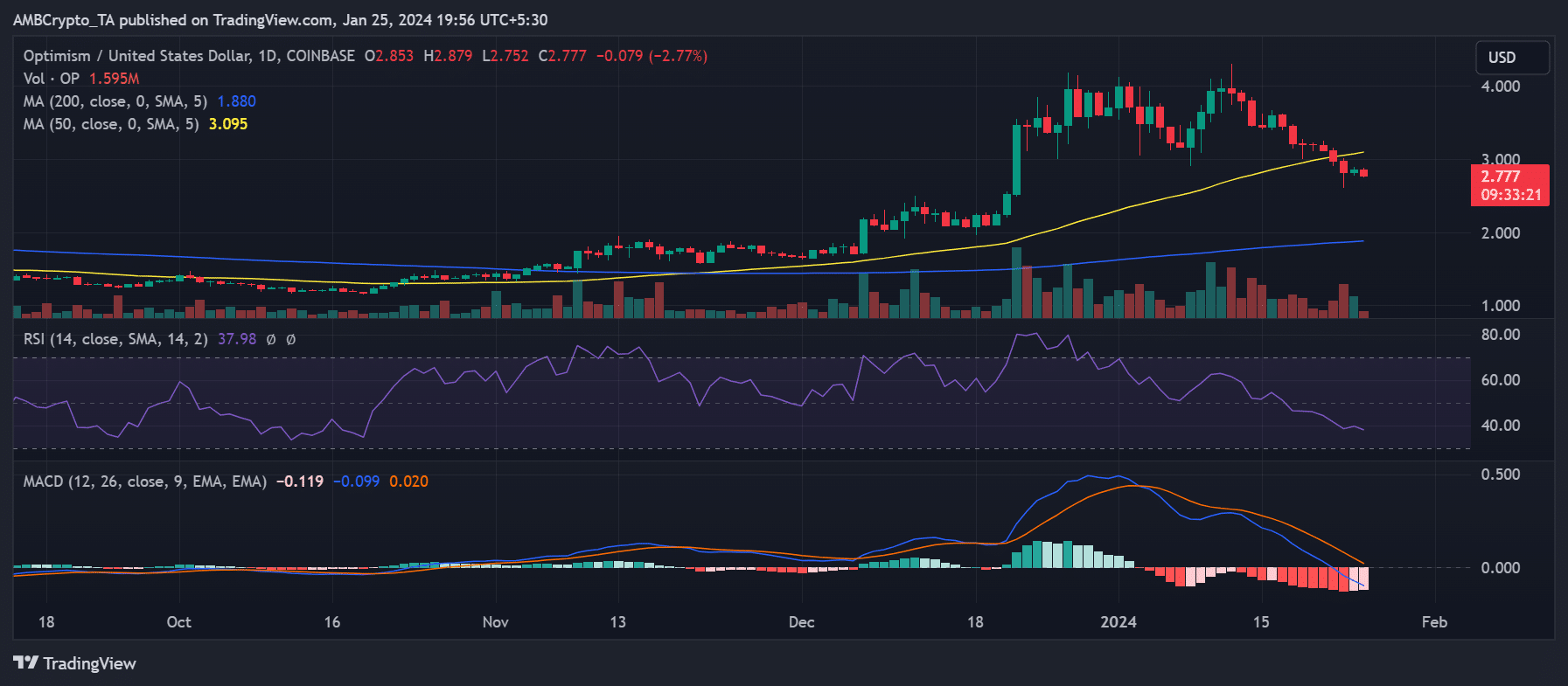The image size is (1568, 686).
Task: Click the 2024 label on time axis
Action: tap(1119, 622)
